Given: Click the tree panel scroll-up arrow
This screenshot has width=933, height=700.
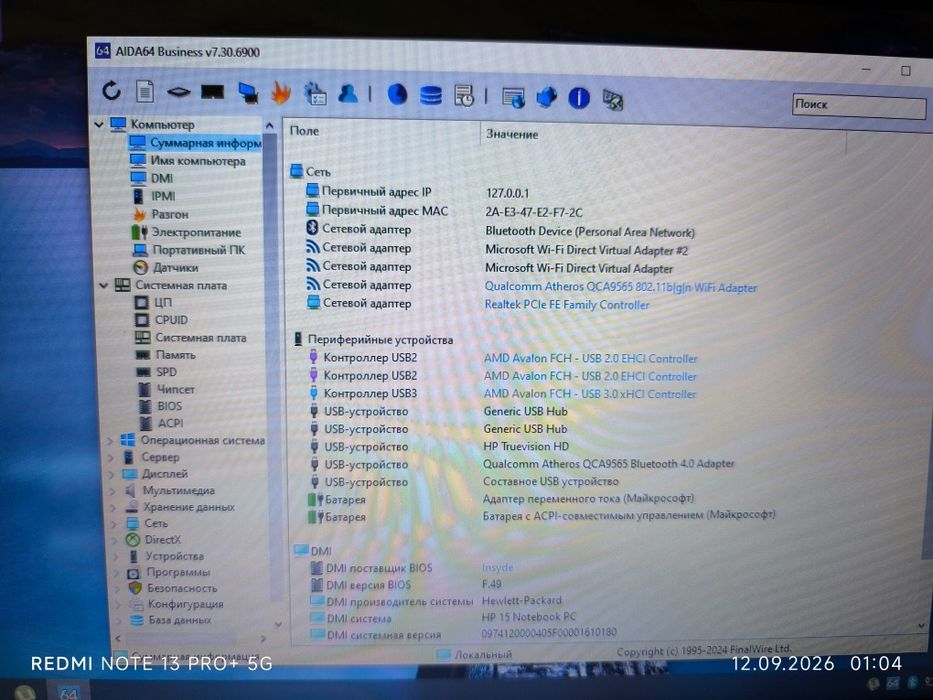Looking at the screenshot, I should [x=270, y=126].
